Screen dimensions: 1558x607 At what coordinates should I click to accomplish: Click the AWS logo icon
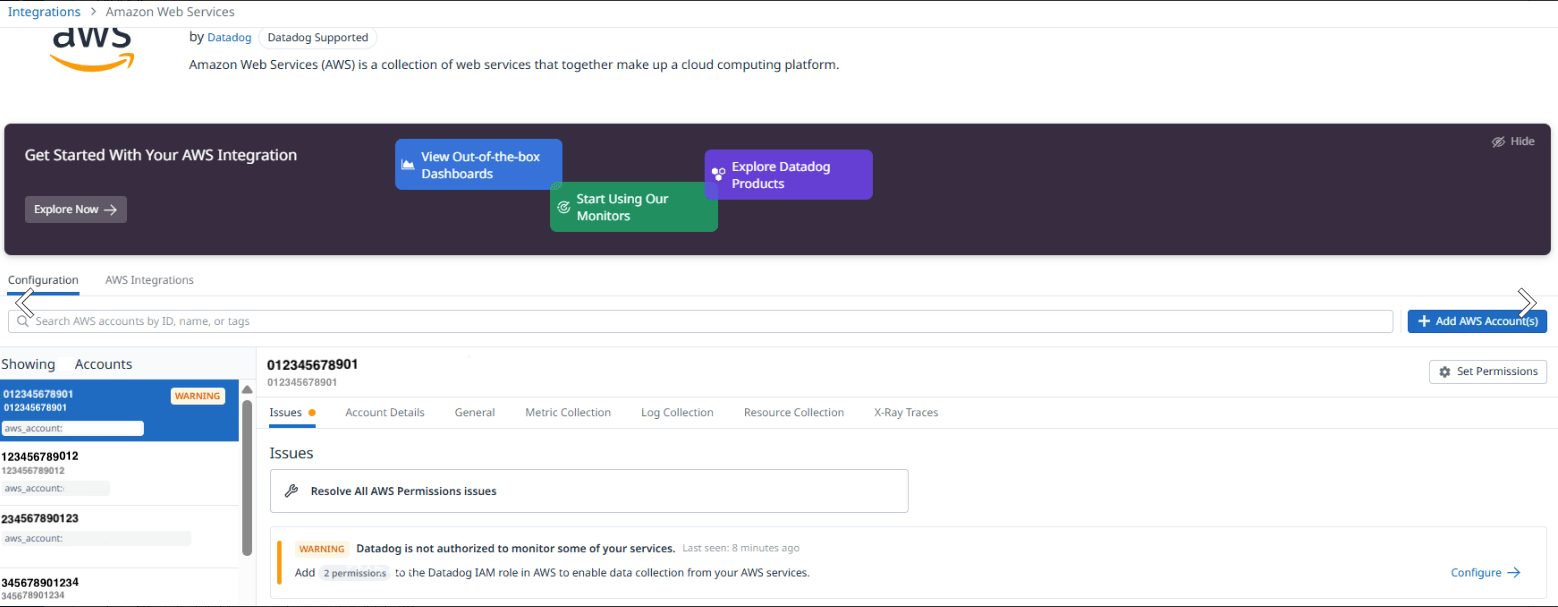(92, 49)
